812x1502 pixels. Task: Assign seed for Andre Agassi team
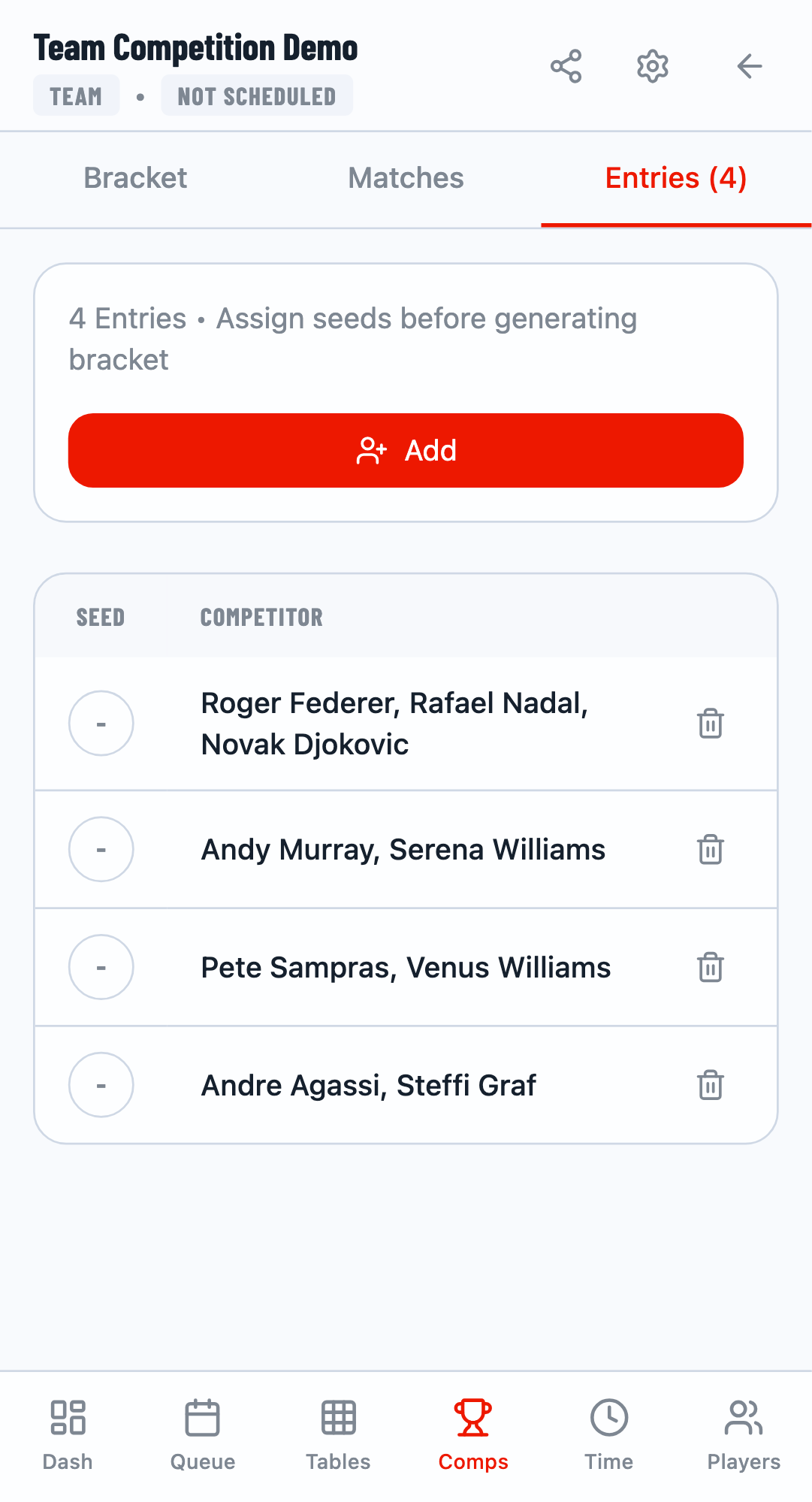(101, 1085)
